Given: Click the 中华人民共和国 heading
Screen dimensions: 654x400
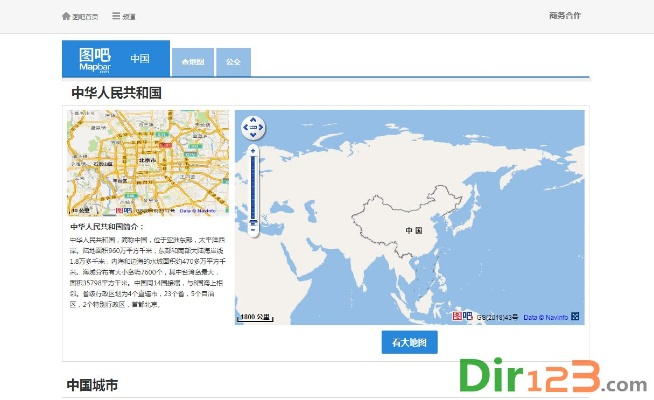Looking at the screenshot, I should point(116,93).
